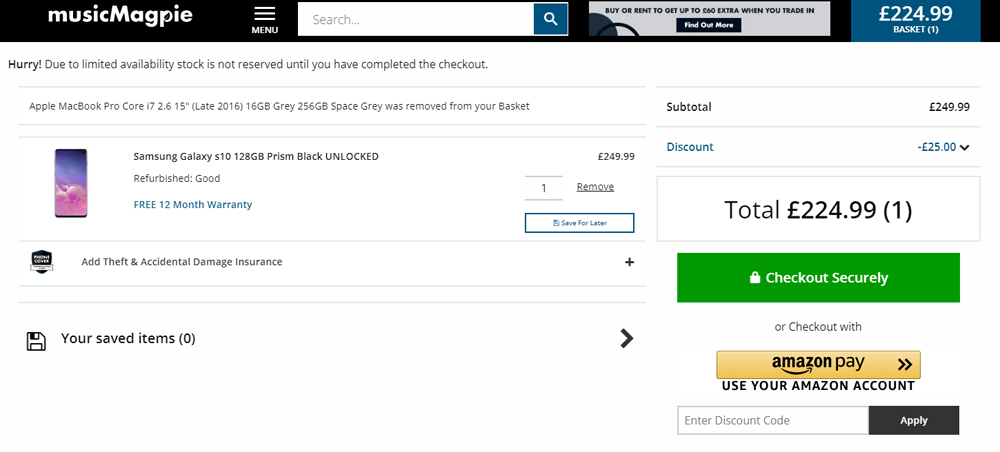The image size is (1000, 452).
Task: Click the magnifying glass search button
Action: point(550,19)
